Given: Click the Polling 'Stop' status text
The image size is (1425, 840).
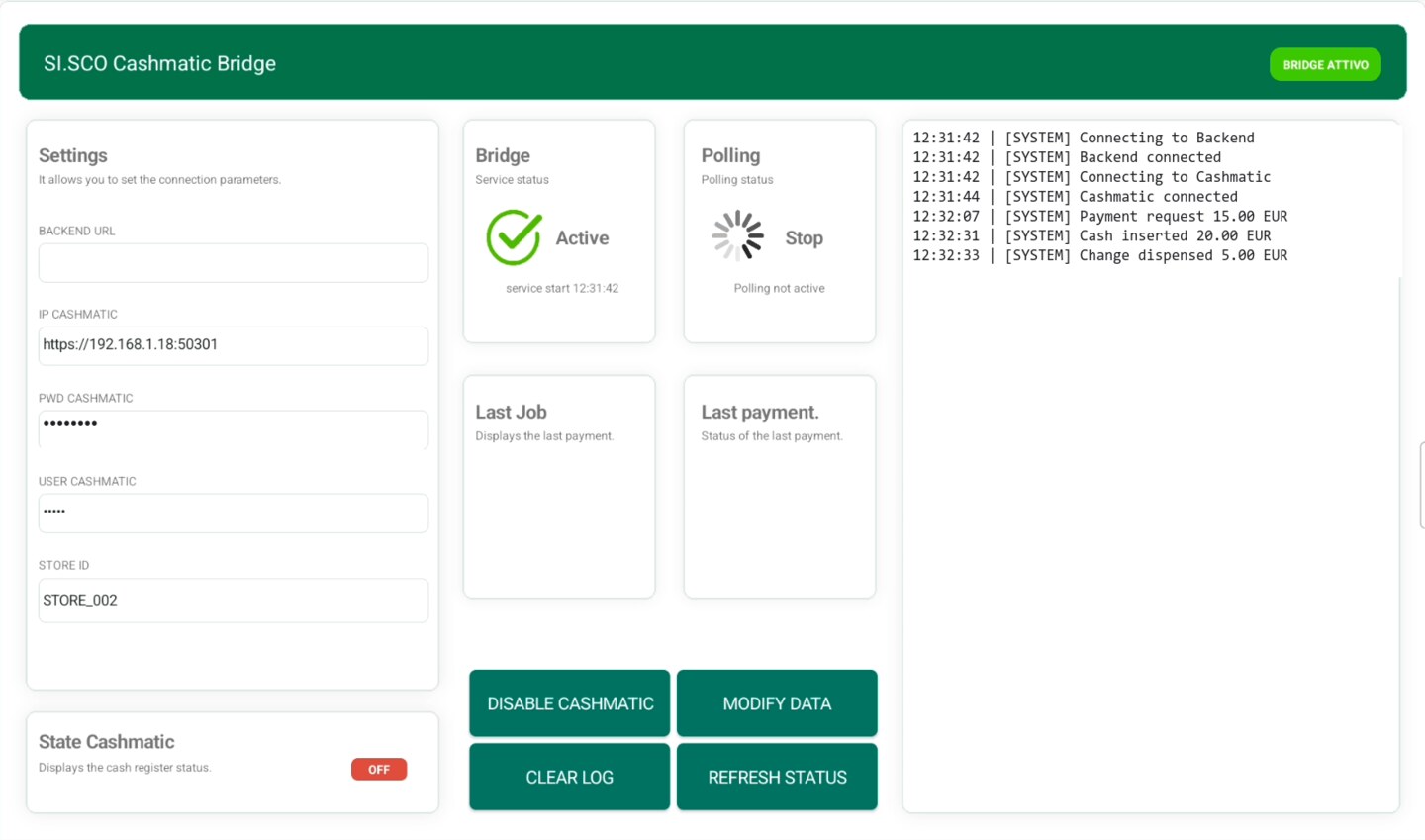Looking at the screenshot, I should point(804,238).
